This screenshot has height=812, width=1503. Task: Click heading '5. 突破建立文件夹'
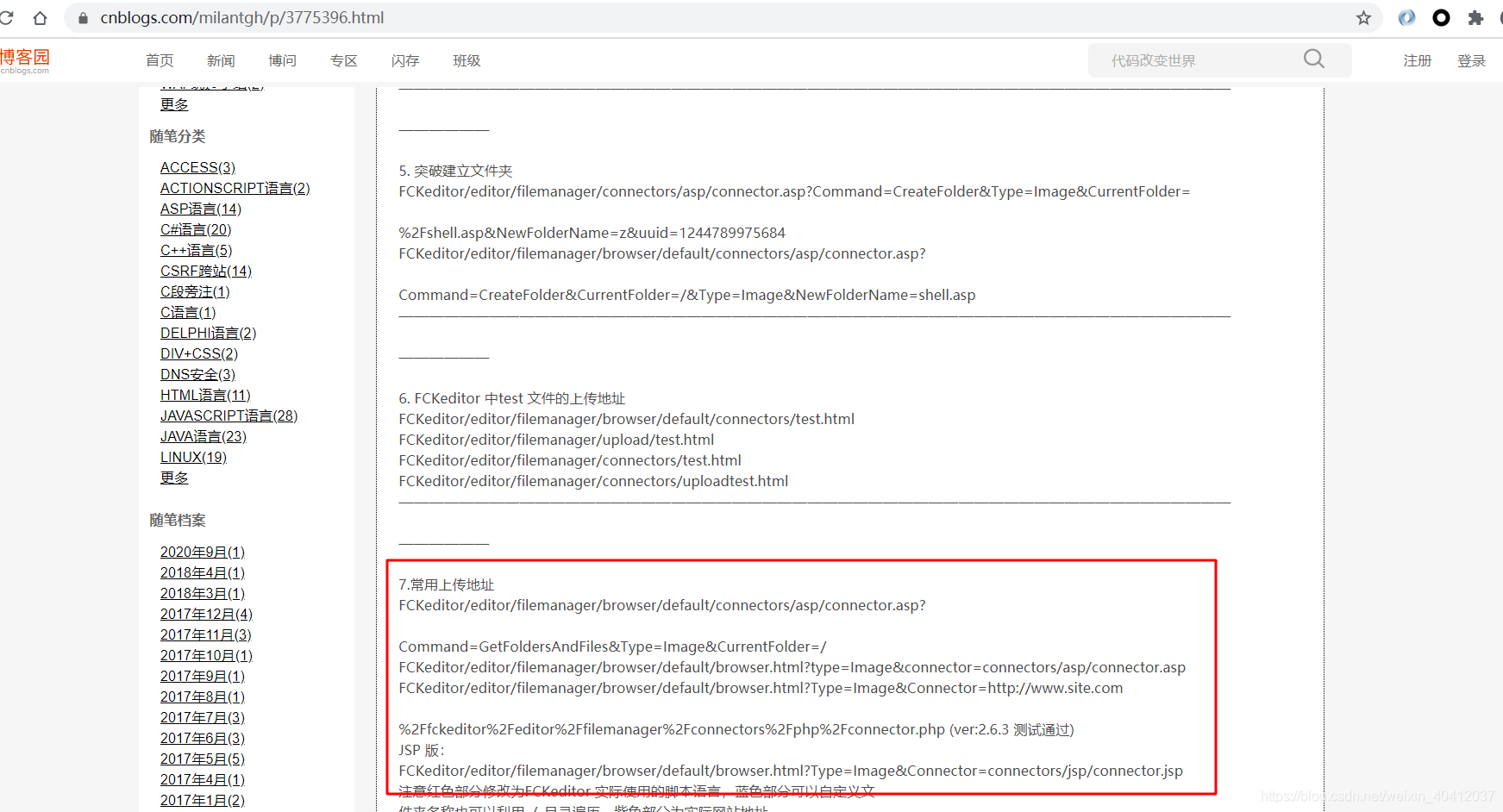[455, 171]
